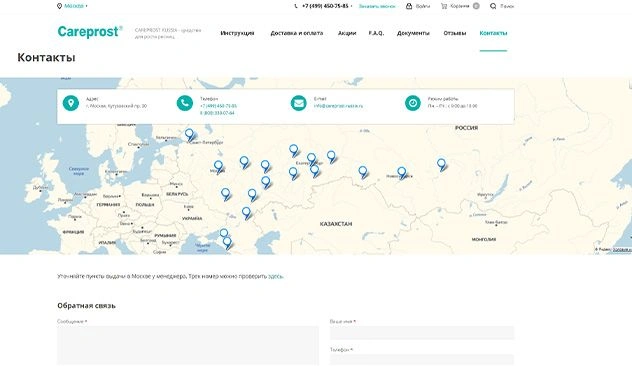Click the Careprost logo
This screenshot has height=366, width=632.
pos(90,32)
